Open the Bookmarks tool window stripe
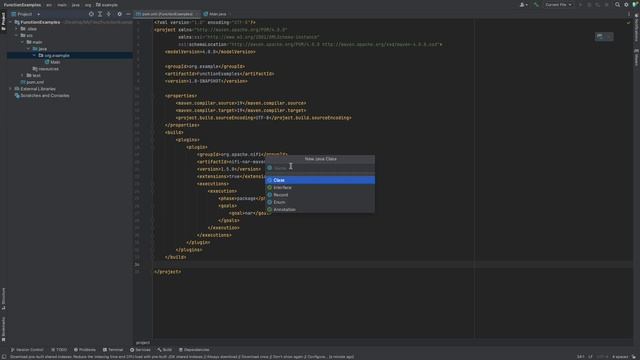The image size is (640, 360). coord(3,329)
